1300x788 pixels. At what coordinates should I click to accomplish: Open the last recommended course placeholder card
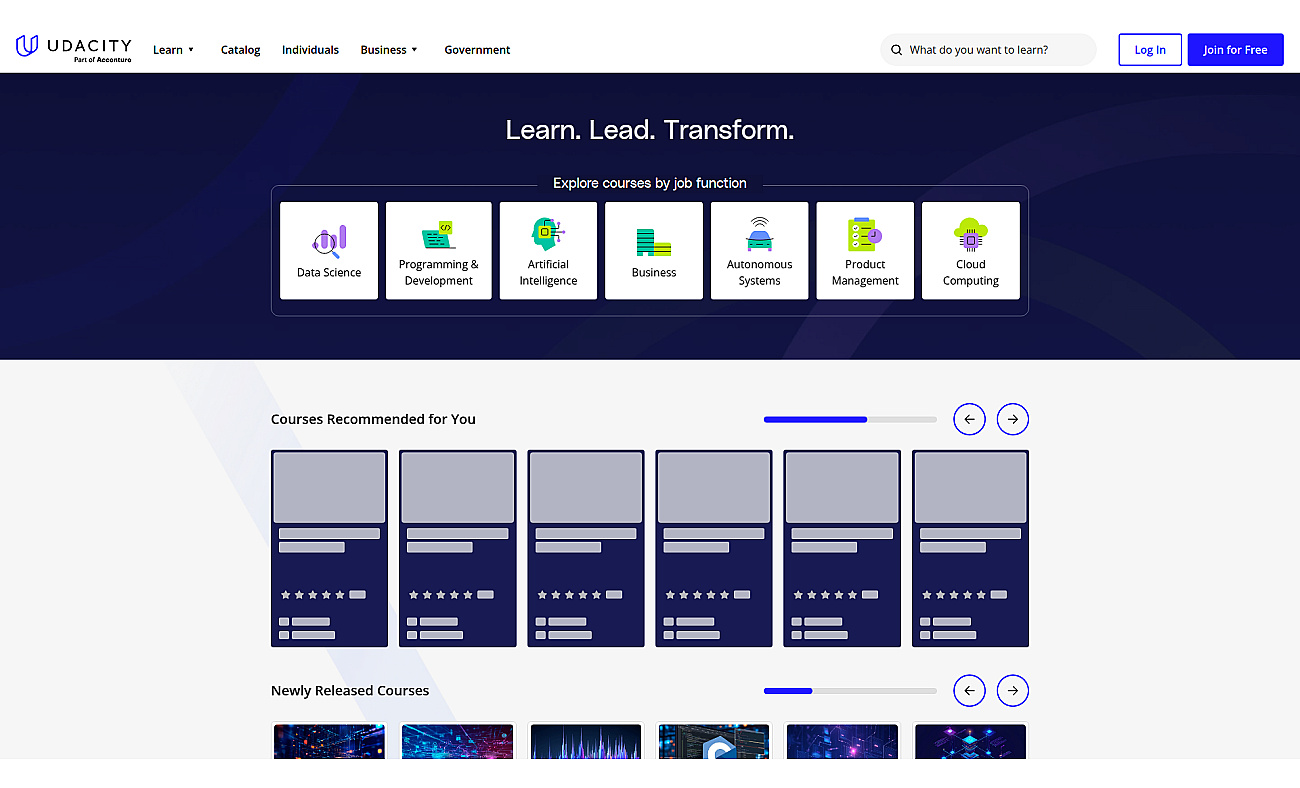pyautogui.click(x=970, y=548)
